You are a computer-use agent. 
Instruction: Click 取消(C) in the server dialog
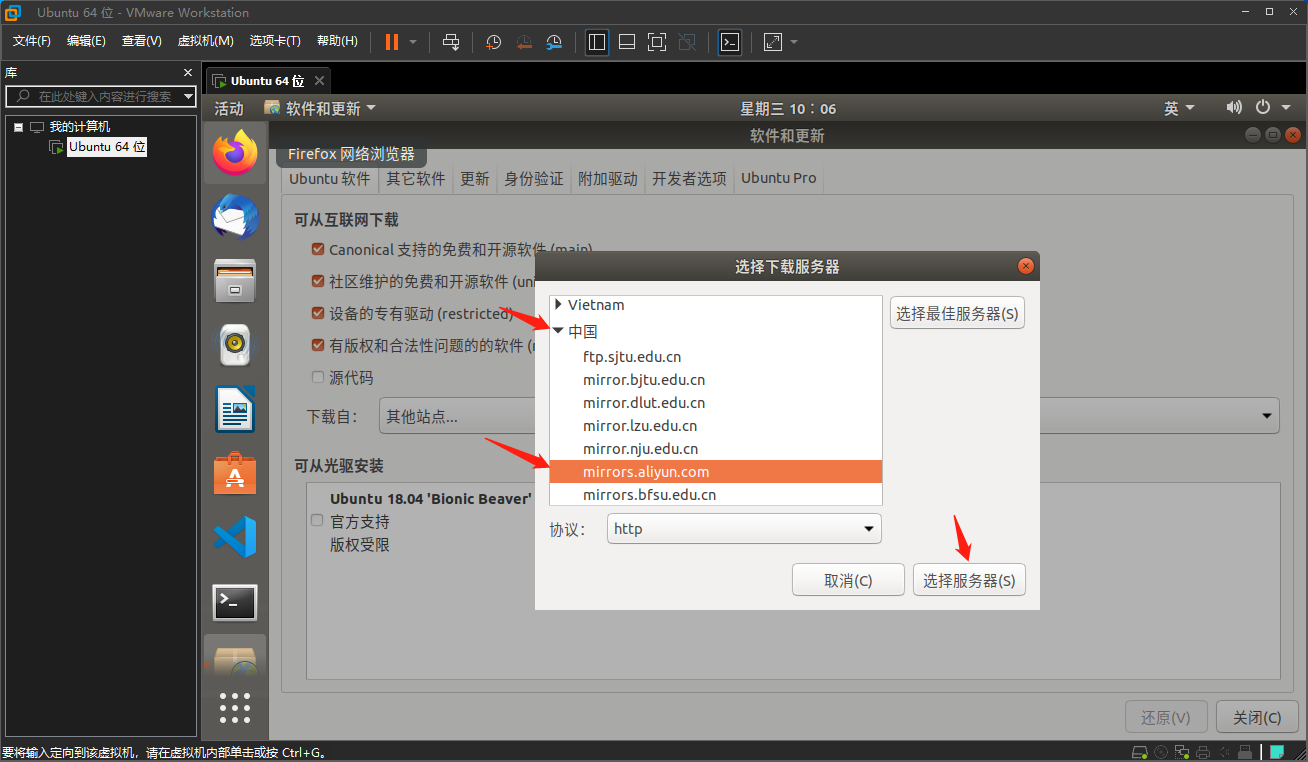(x=848, y=580)
